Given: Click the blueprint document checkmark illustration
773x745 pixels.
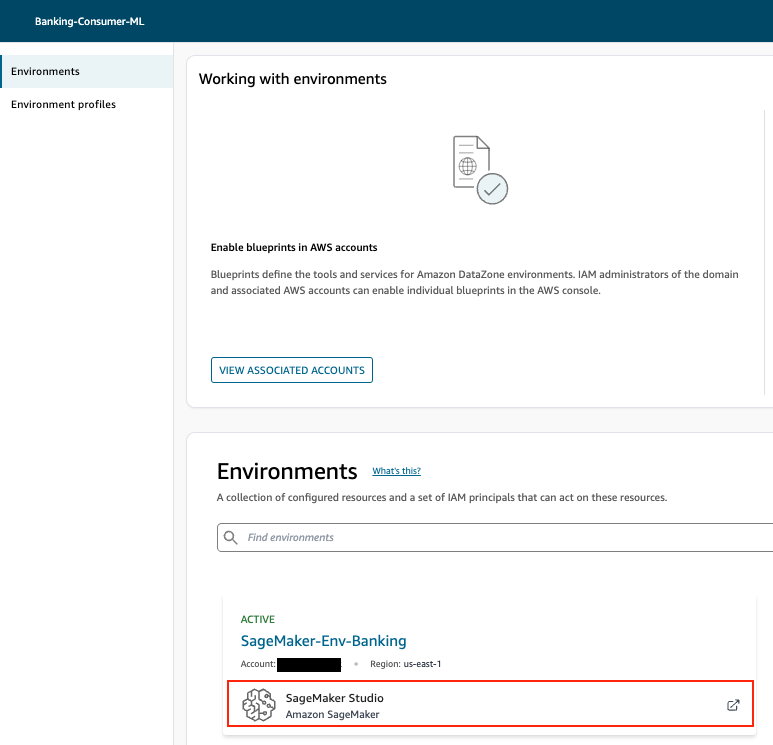Looking at the screenshot, I should pos(480,170).
